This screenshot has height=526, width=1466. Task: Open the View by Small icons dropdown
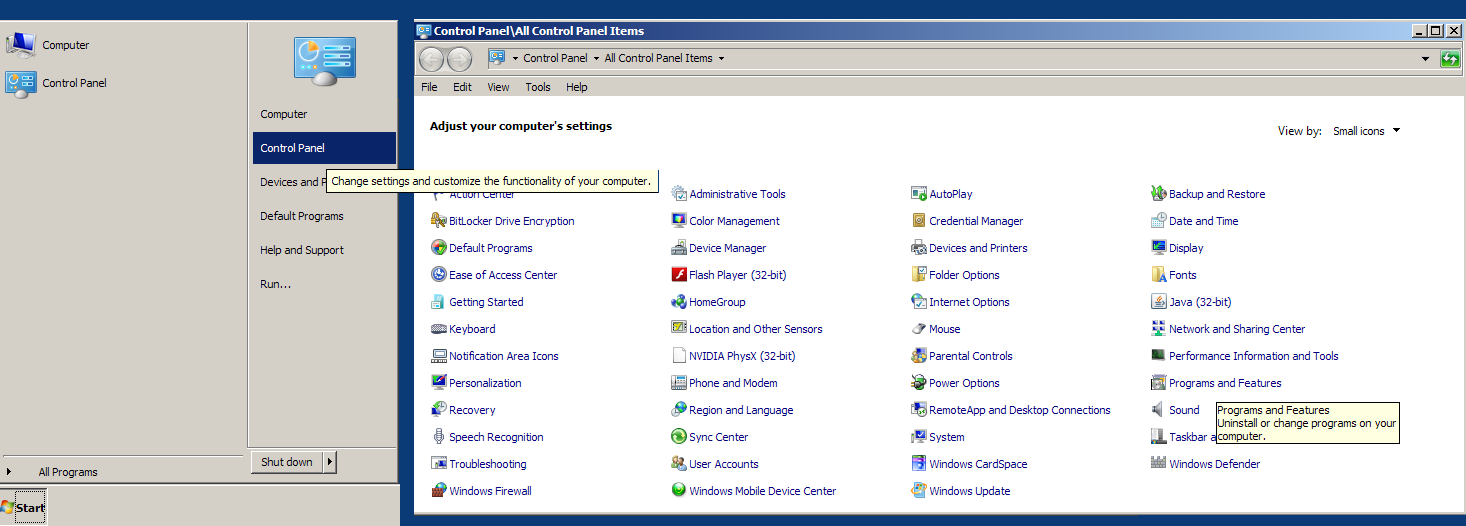1366,131
